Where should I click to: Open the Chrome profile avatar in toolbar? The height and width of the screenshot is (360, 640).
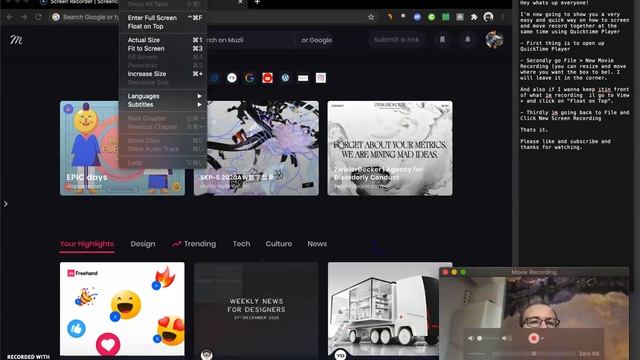point(488,17)
